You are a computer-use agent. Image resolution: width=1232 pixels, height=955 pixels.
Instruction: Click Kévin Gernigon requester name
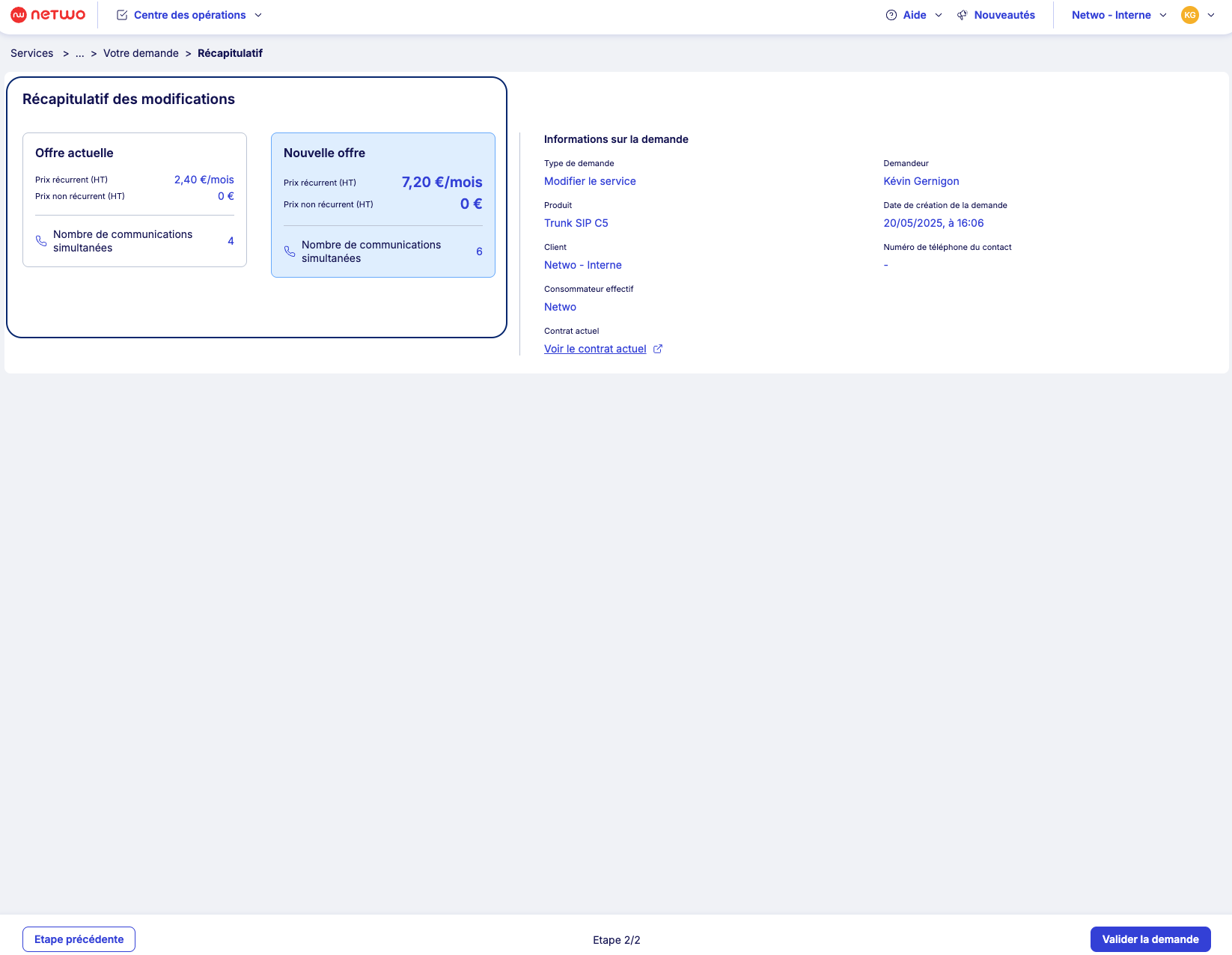[921, 181]
